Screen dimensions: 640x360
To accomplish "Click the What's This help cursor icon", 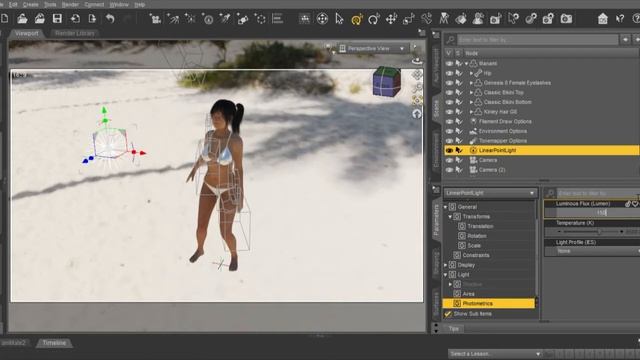I will pyautogui.click(x=620, y=19).
